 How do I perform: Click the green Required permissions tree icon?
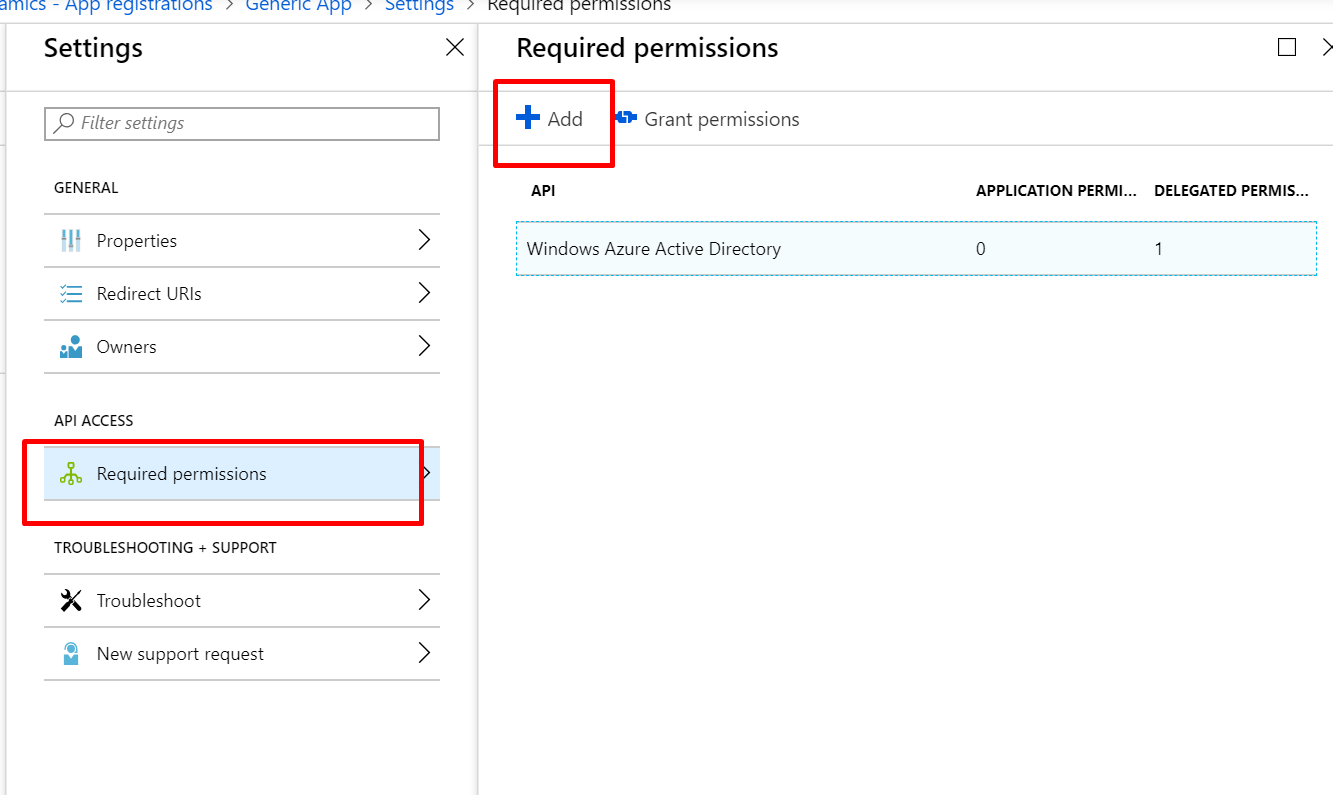click(x=71, y=474)
